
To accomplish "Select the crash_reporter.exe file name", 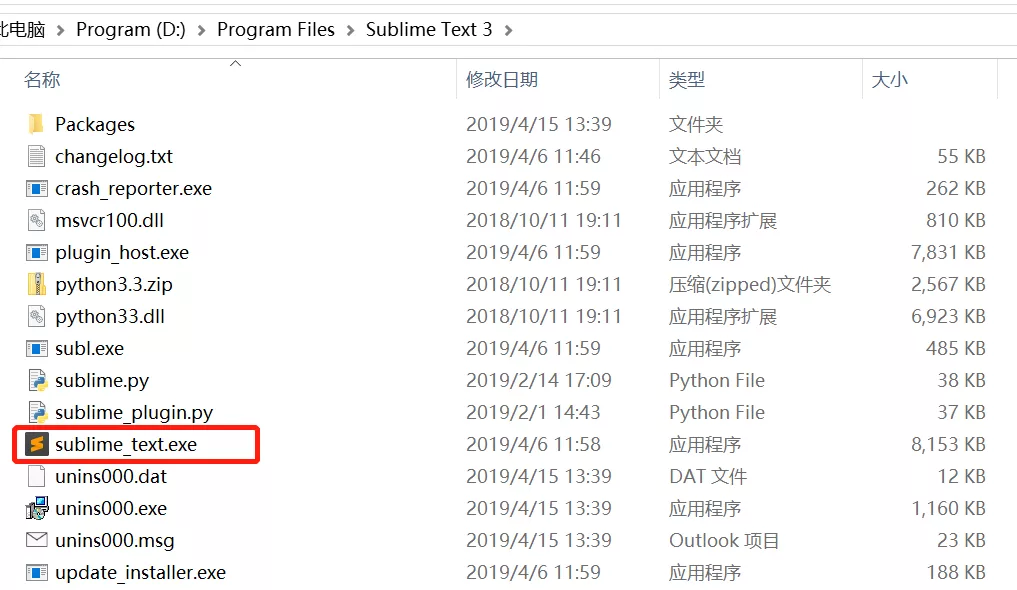I will 134,189.
